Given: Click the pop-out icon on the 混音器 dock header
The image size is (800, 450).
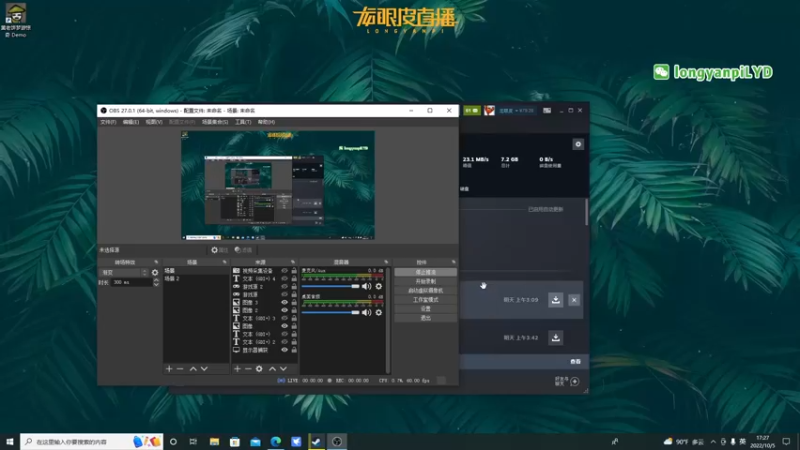Looking at the screenshot, I should (386, 262).
